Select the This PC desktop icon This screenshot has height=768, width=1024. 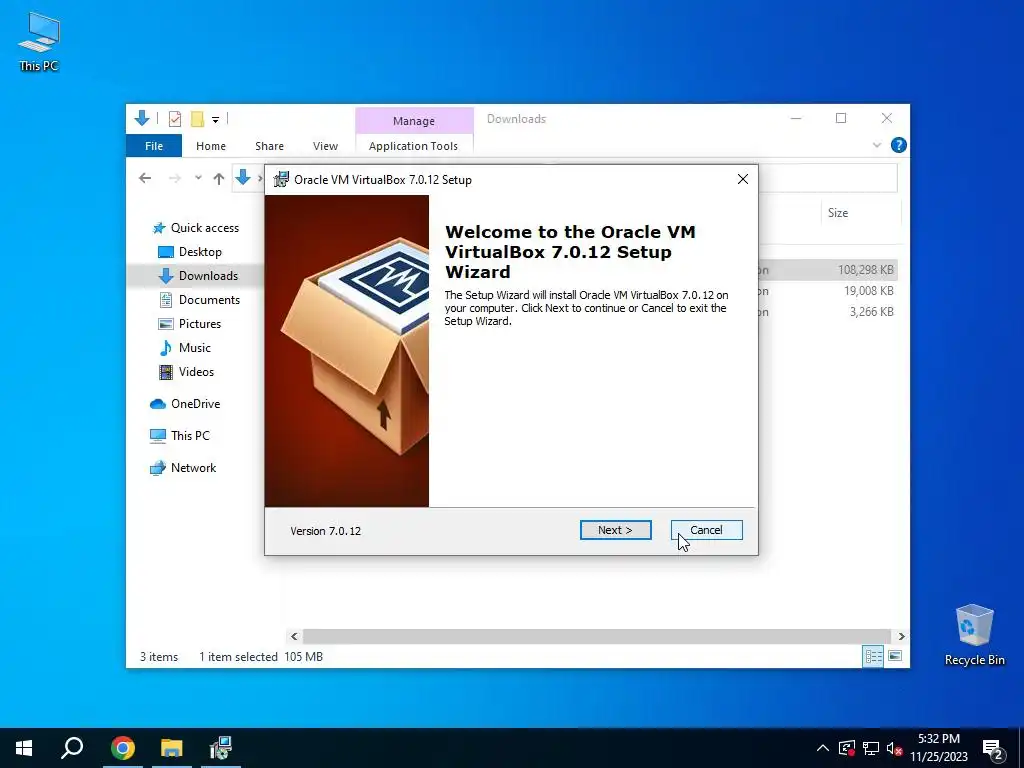39,41
